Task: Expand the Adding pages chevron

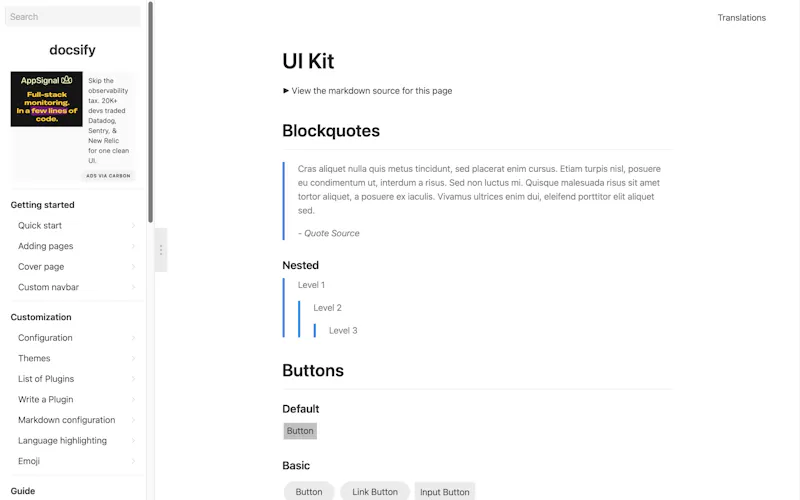Action: point(133,246)
